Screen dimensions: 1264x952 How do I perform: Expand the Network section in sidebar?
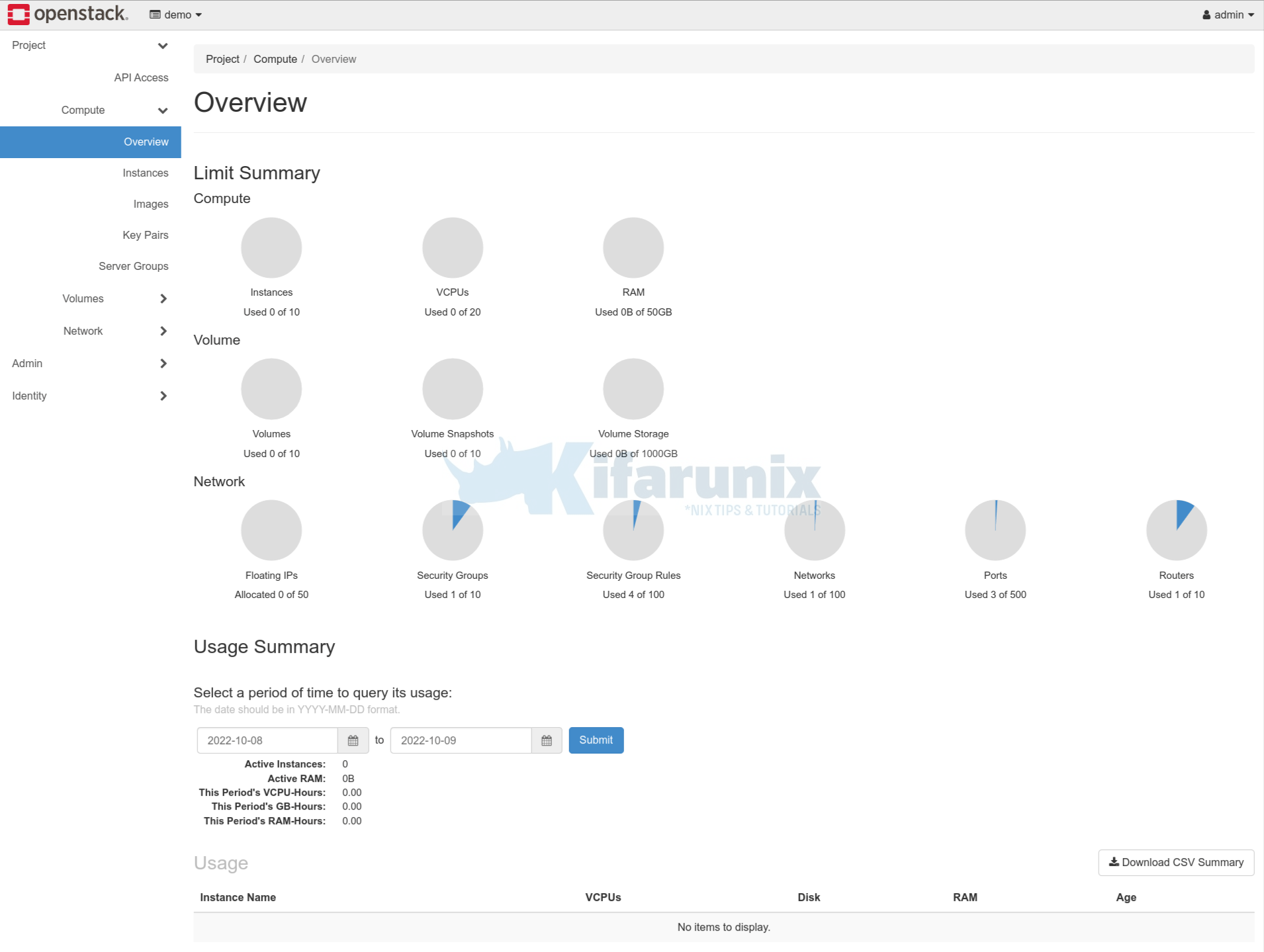pyautogui.click(x=163, y=331)
